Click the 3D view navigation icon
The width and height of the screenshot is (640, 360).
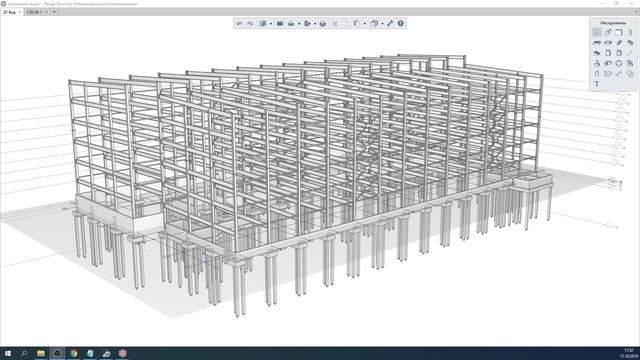pyautogui.click(x=262, y=24)
